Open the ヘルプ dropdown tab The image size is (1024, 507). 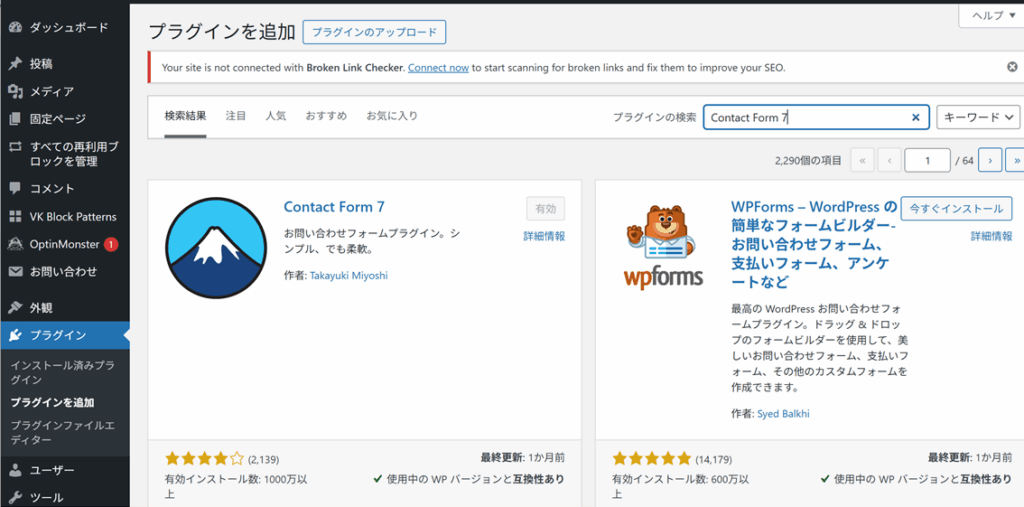pyautogui.click(x=994, y=16)
